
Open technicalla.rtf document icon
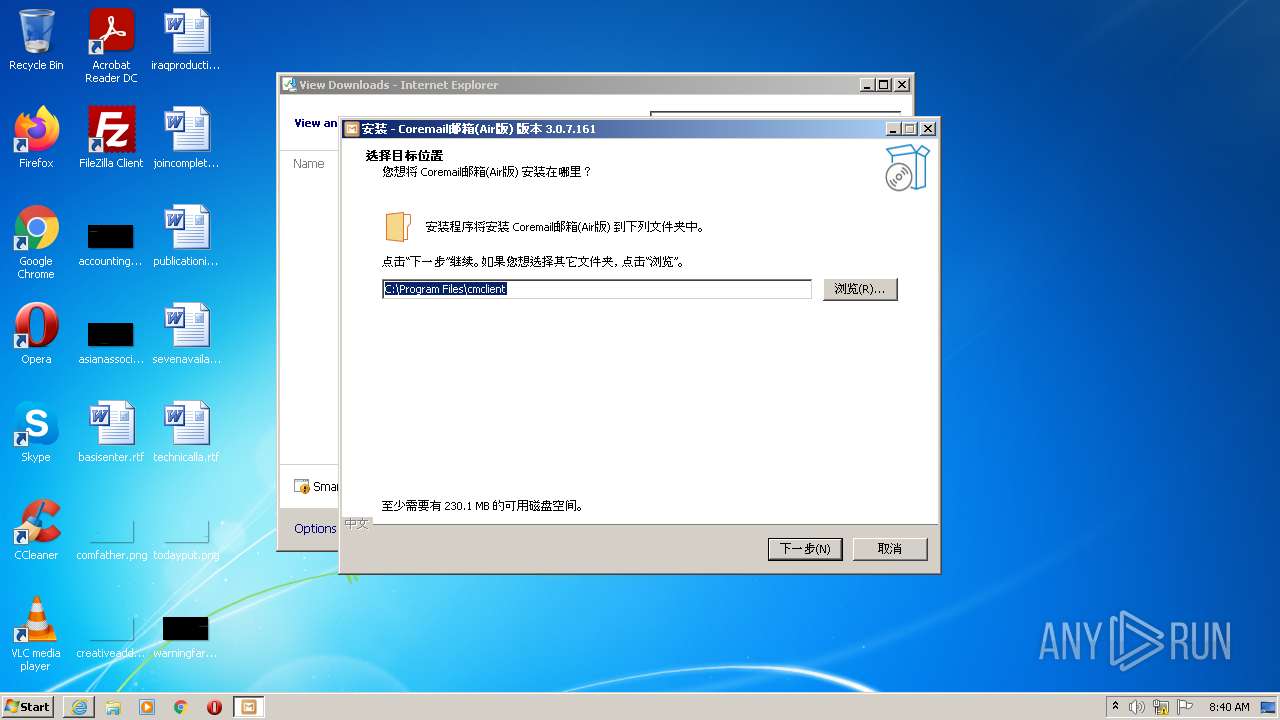pyautogui.click(x=186, y=432)
